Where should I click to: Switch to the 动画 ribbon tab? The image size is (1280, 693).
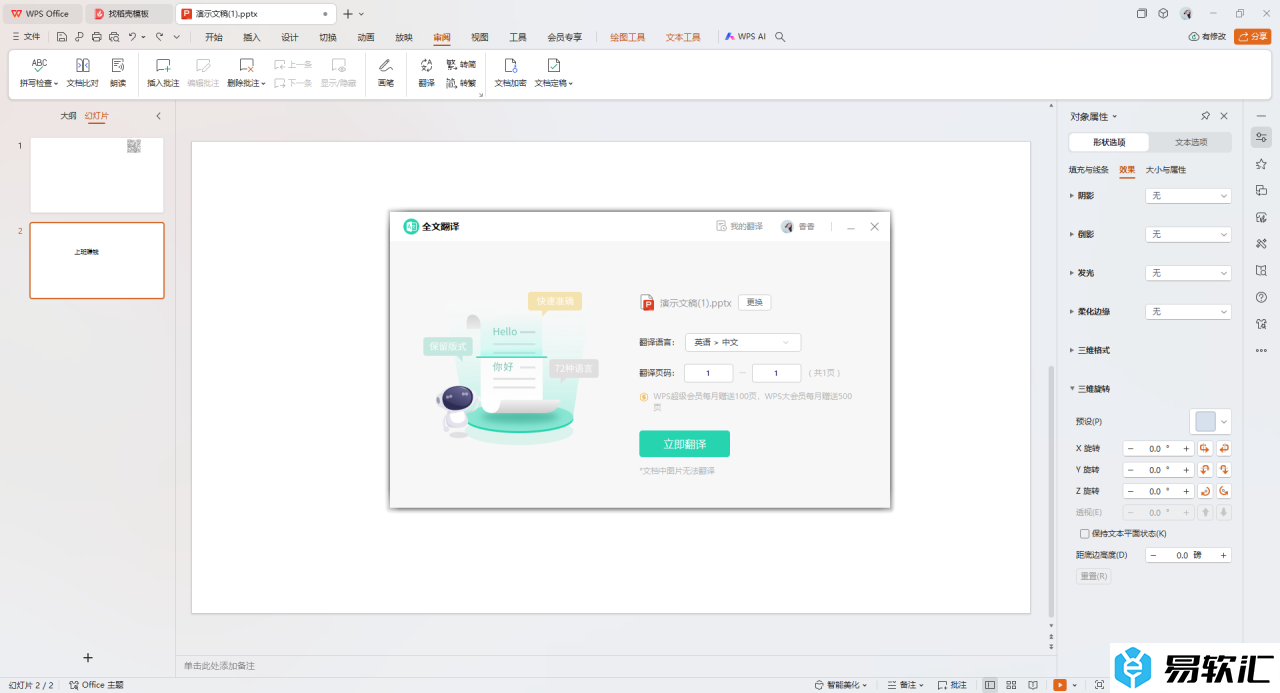[x=366, y=37]
